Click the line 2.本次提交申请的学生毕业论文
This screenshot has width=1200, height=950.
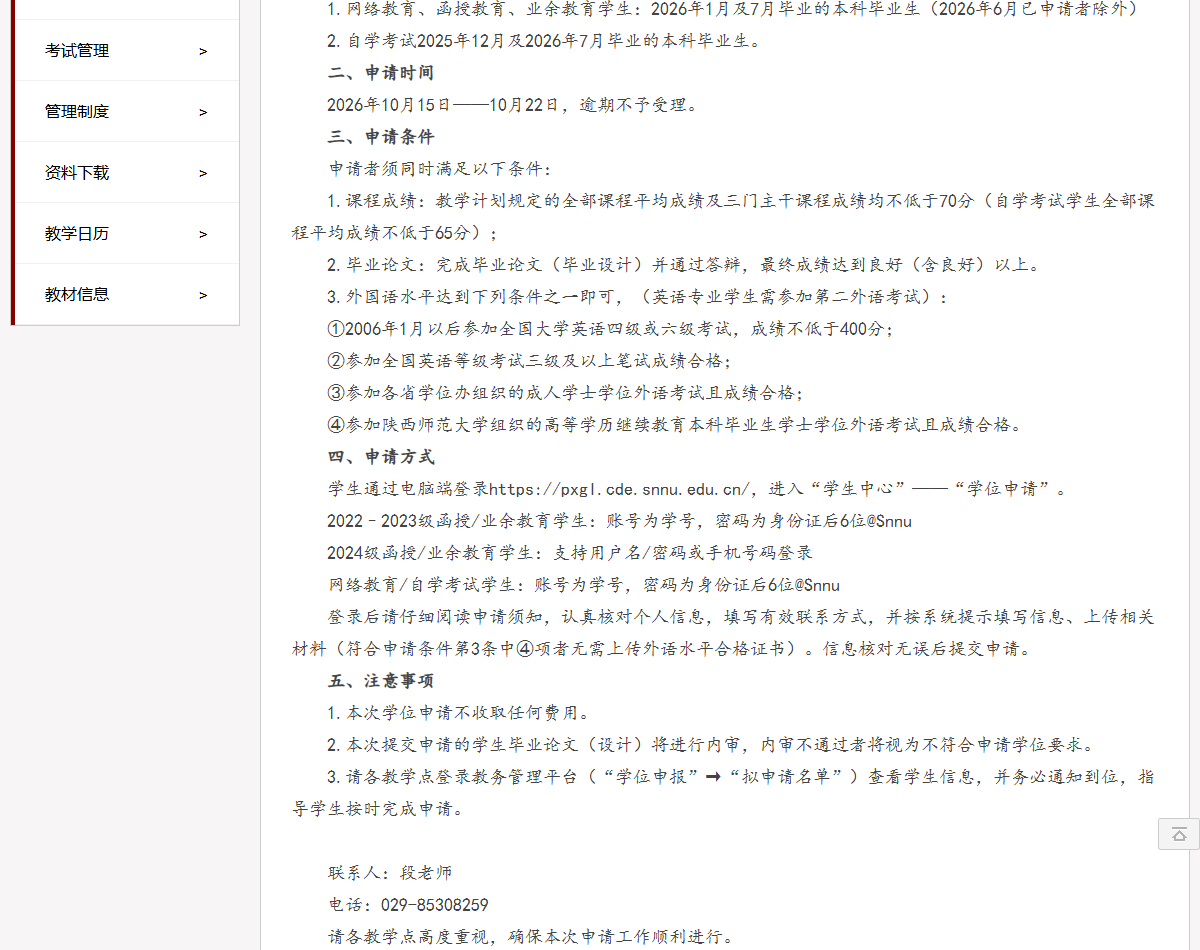point(711,745)
